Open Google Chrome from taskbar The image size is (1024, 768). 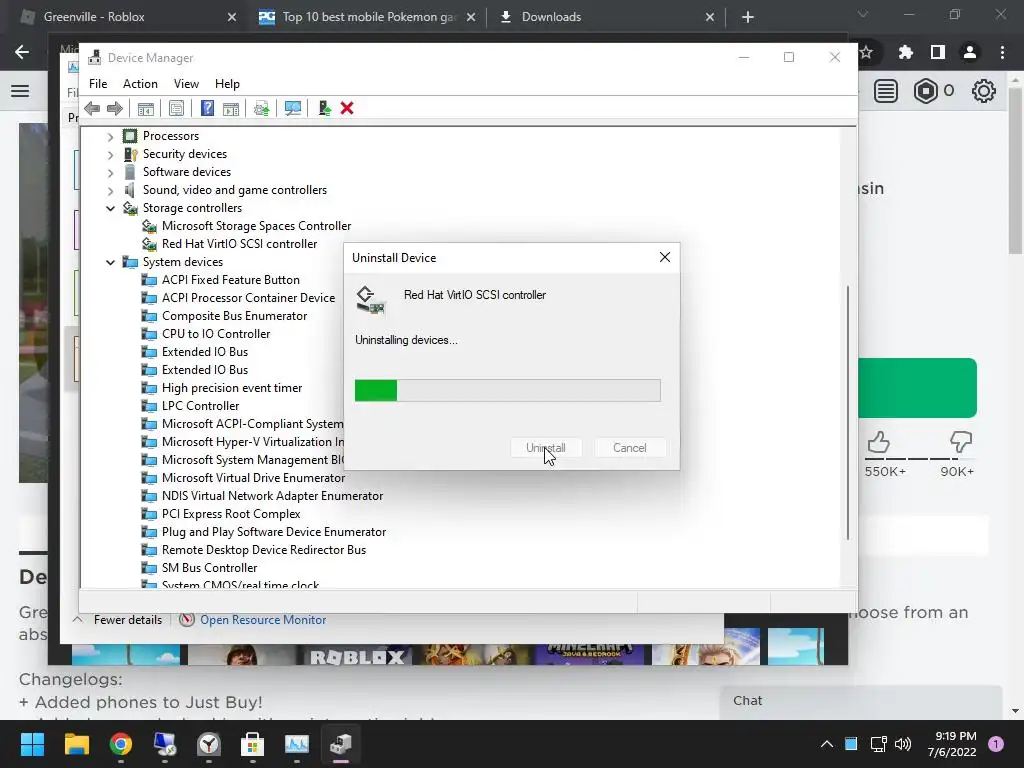coord(121,744)
